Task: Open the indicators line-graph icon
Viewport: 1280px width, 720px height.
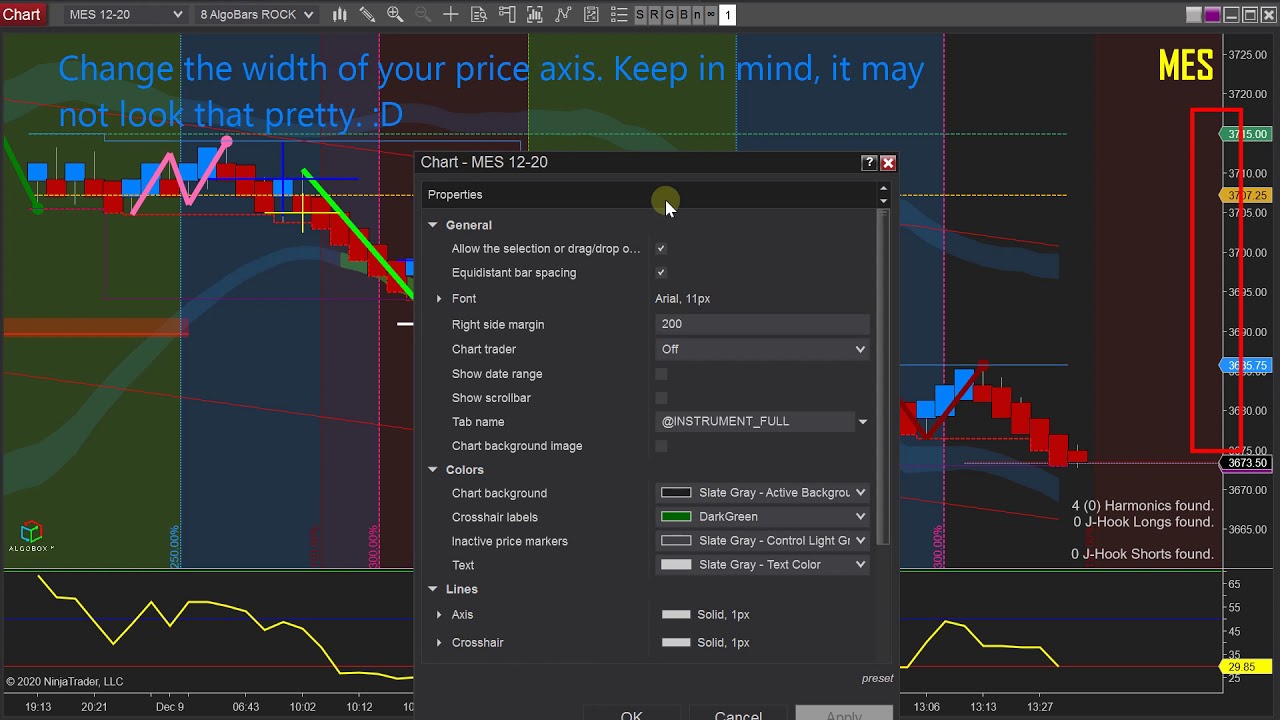Action: [x=563, y=14]
